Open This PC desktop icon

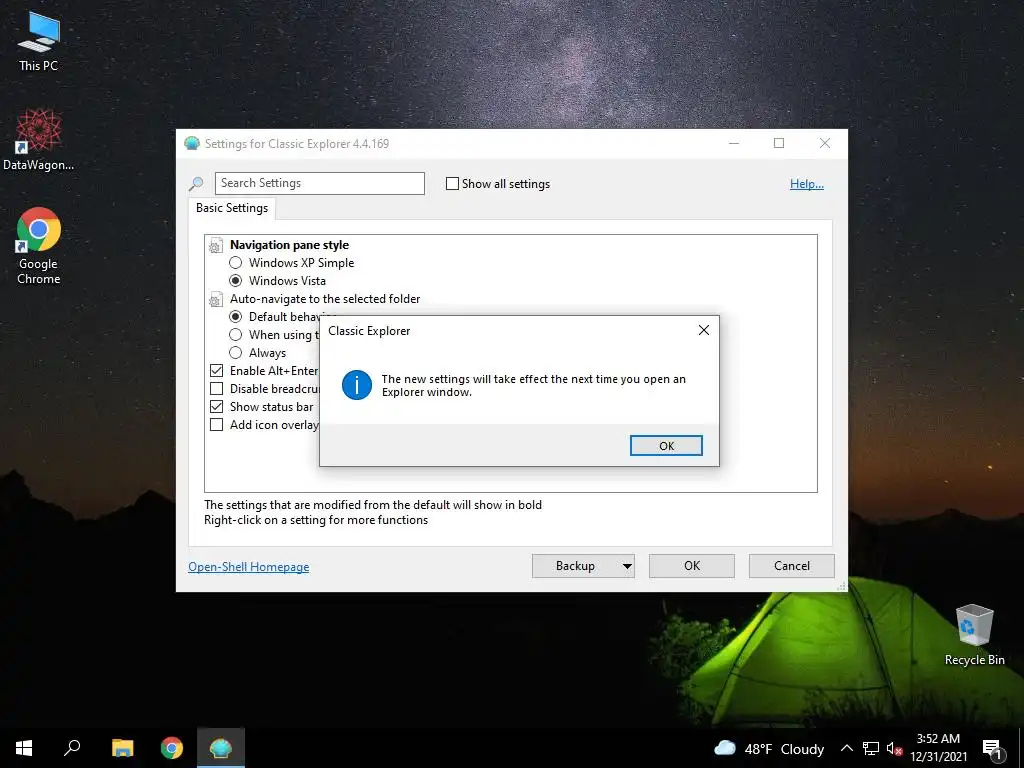click(x=39, y=40)
